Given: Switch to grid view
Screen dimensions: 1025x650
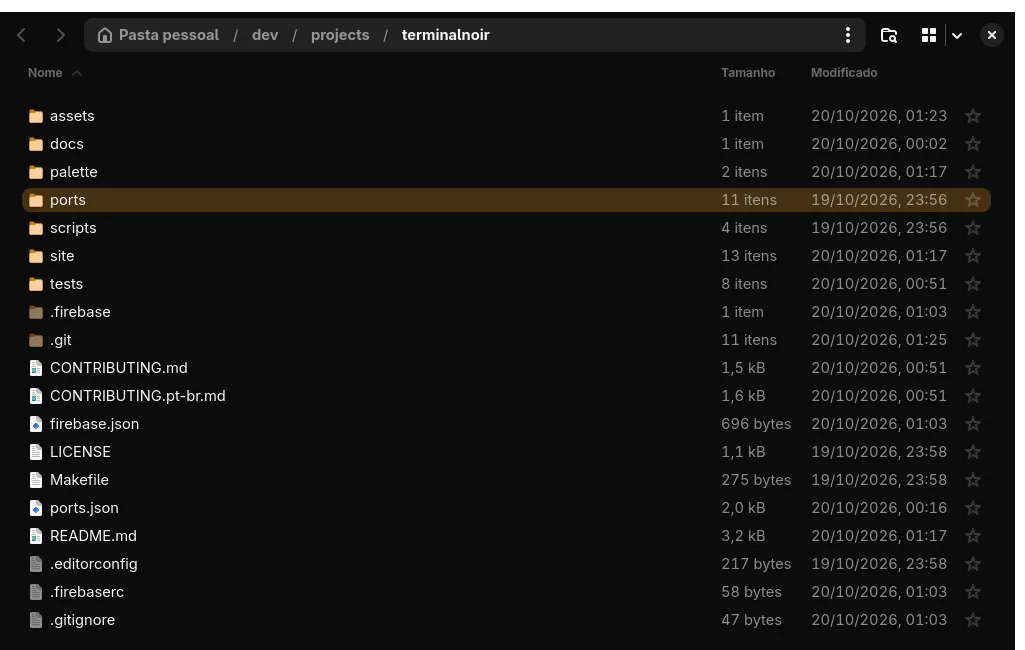Looking at the screenshot, I should tap(928, 35).
